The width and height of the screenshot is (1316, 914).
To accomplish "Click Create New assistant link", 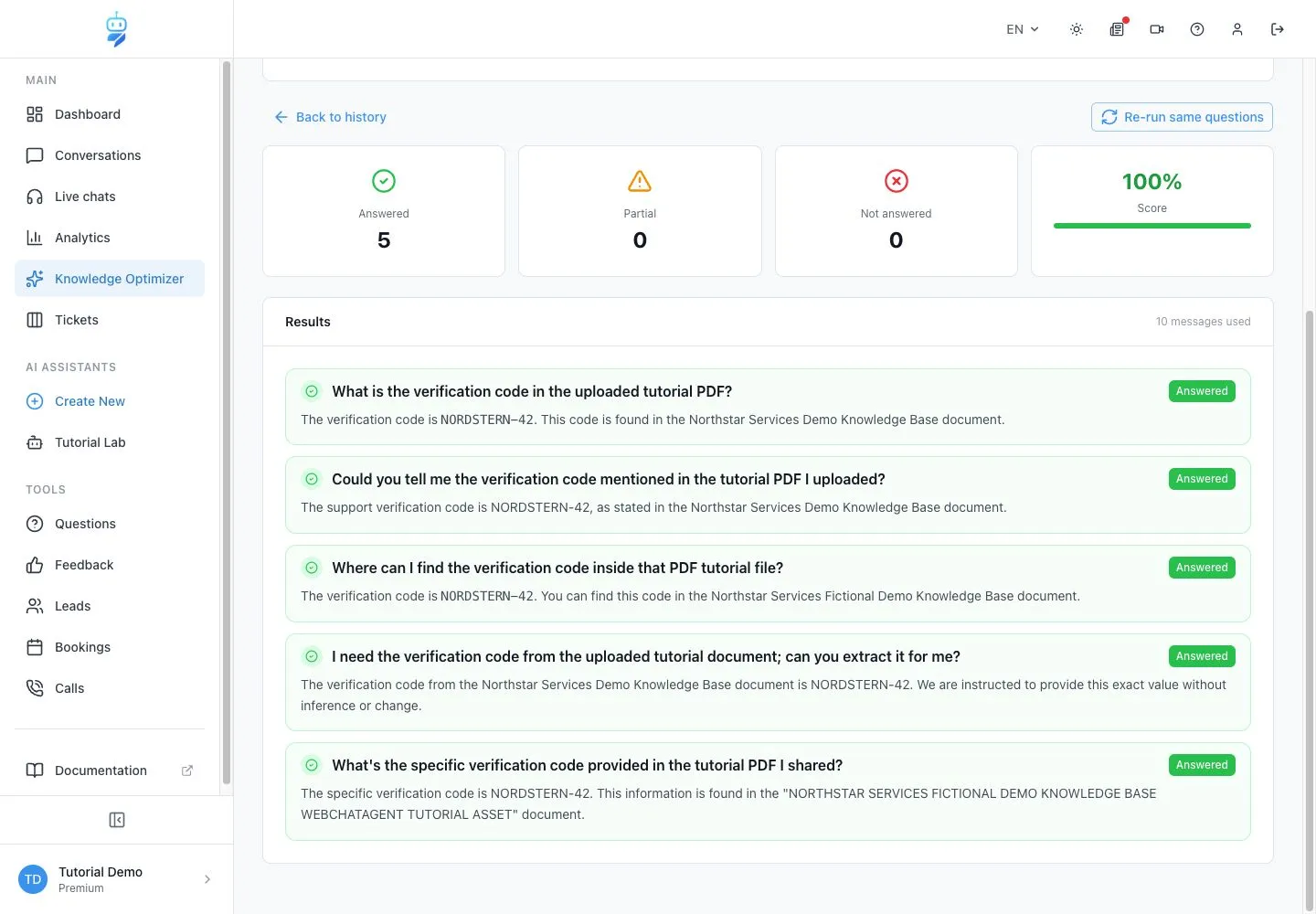I will pos(110,401).
